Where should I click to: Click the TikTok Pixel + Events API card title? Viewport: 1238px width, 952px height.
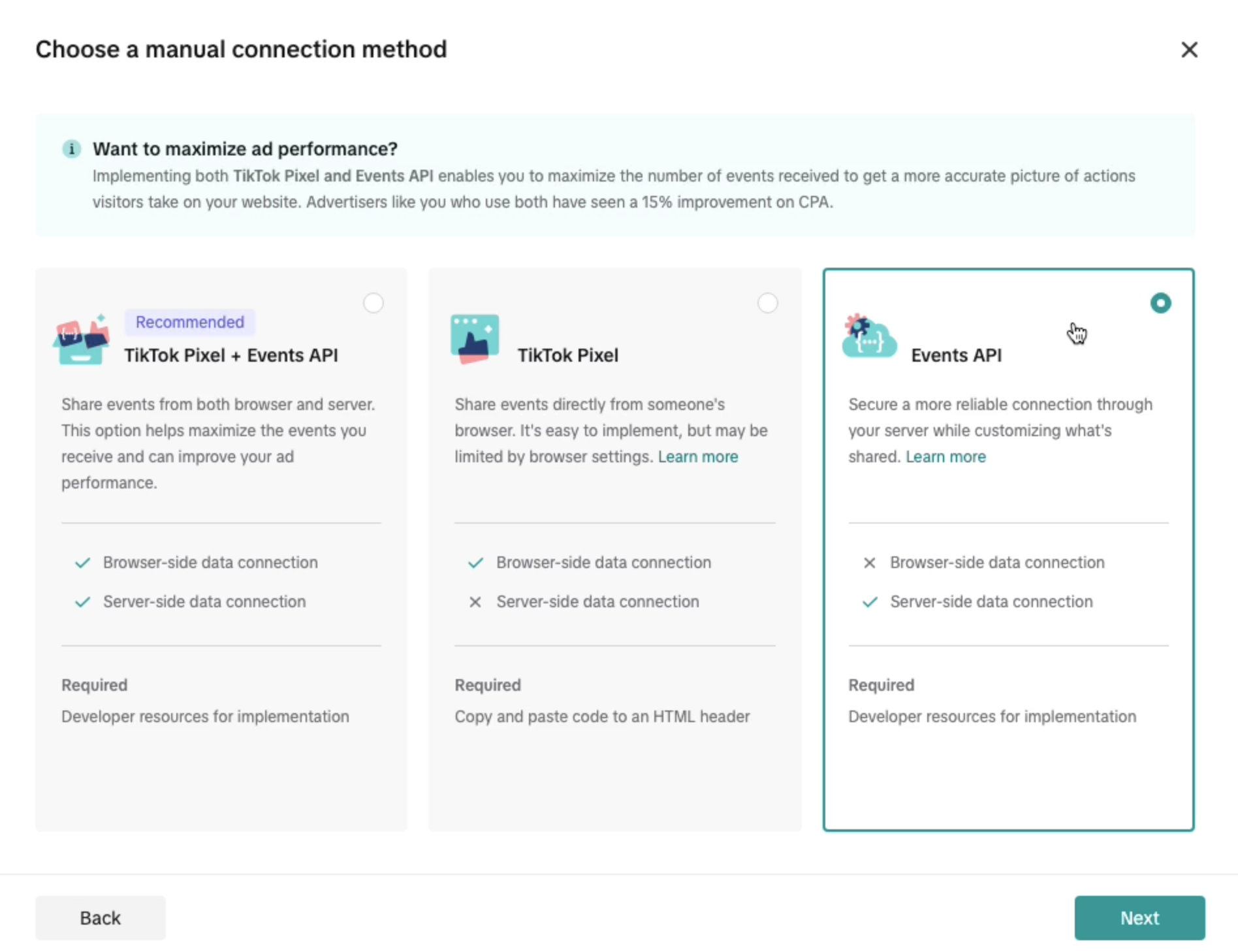pos(231,355)
